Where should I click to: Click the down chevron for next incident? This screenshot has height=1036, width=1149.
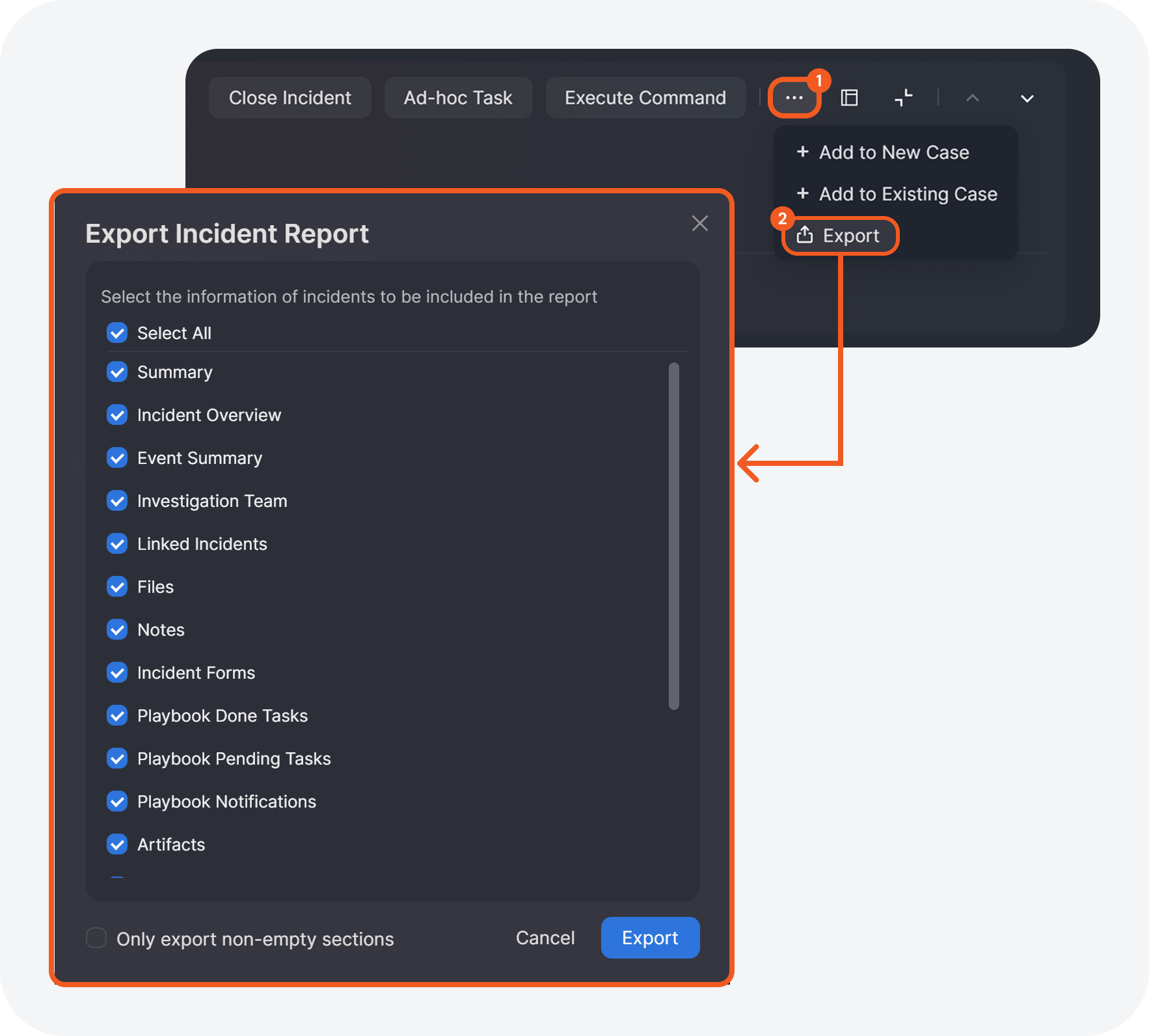click(1027, 98)
